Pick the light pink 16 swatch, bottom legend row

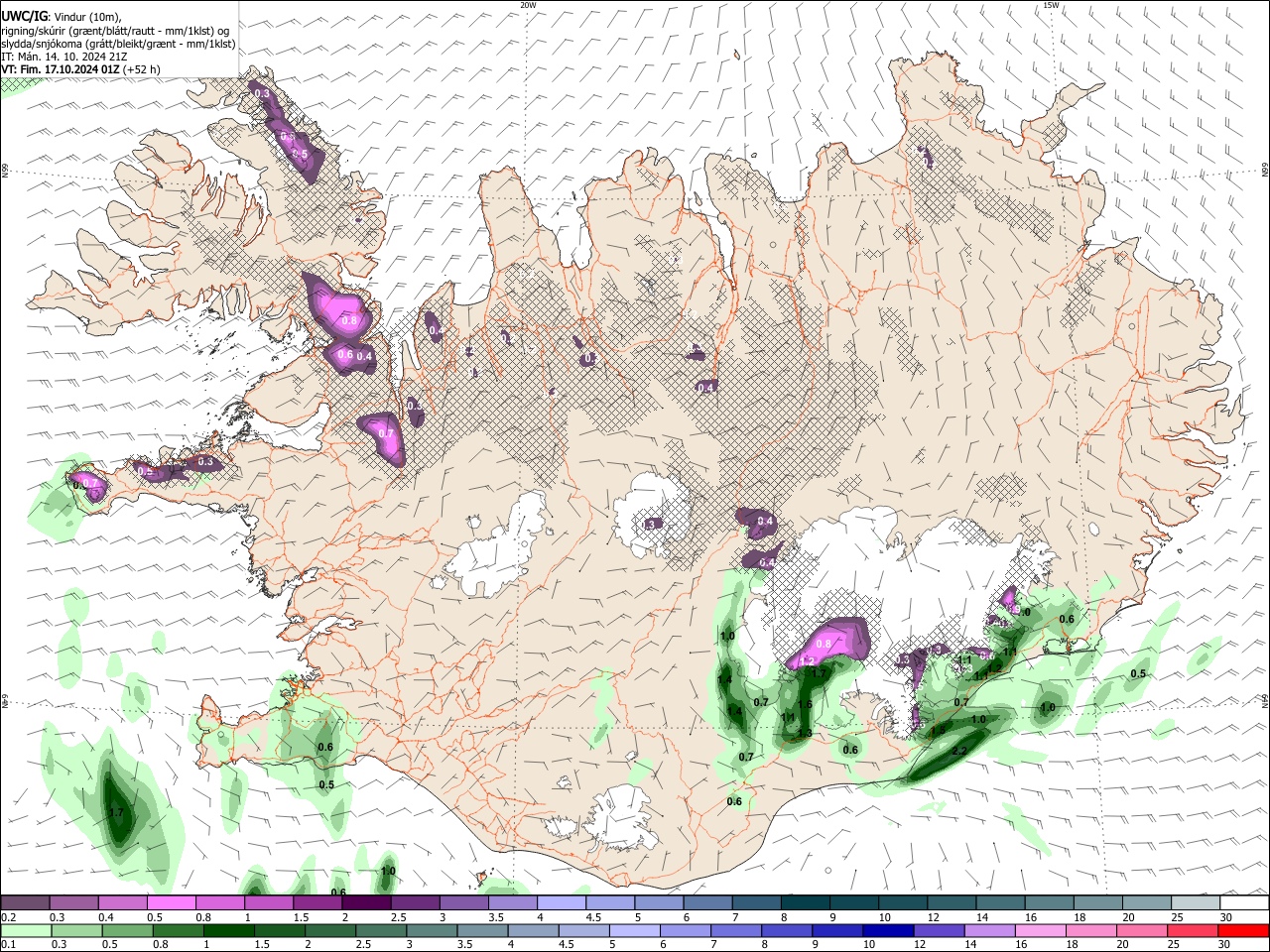coord(1041,930)
